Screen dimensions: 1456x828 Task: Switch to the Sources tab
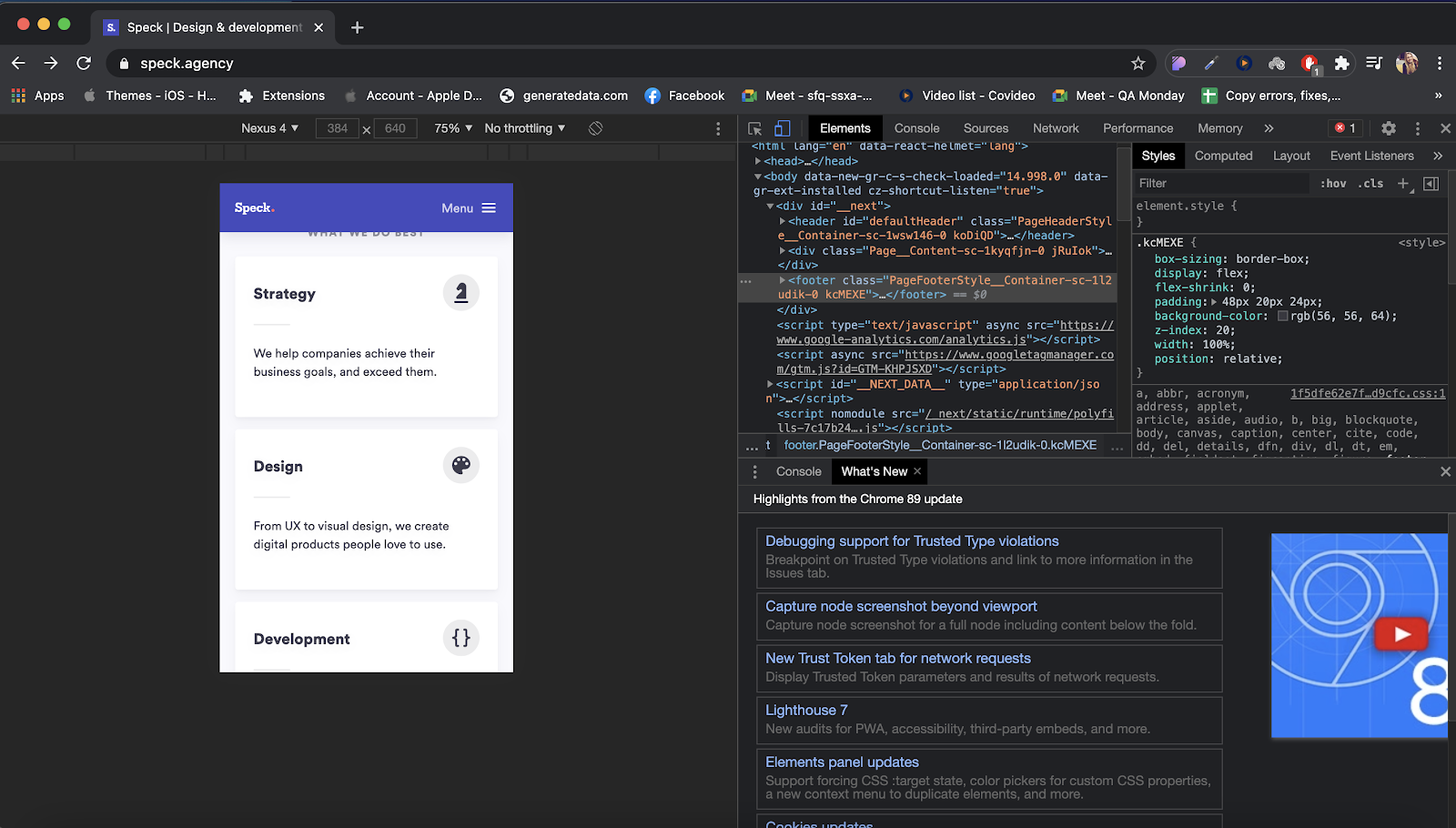click(x=986, y=128)
